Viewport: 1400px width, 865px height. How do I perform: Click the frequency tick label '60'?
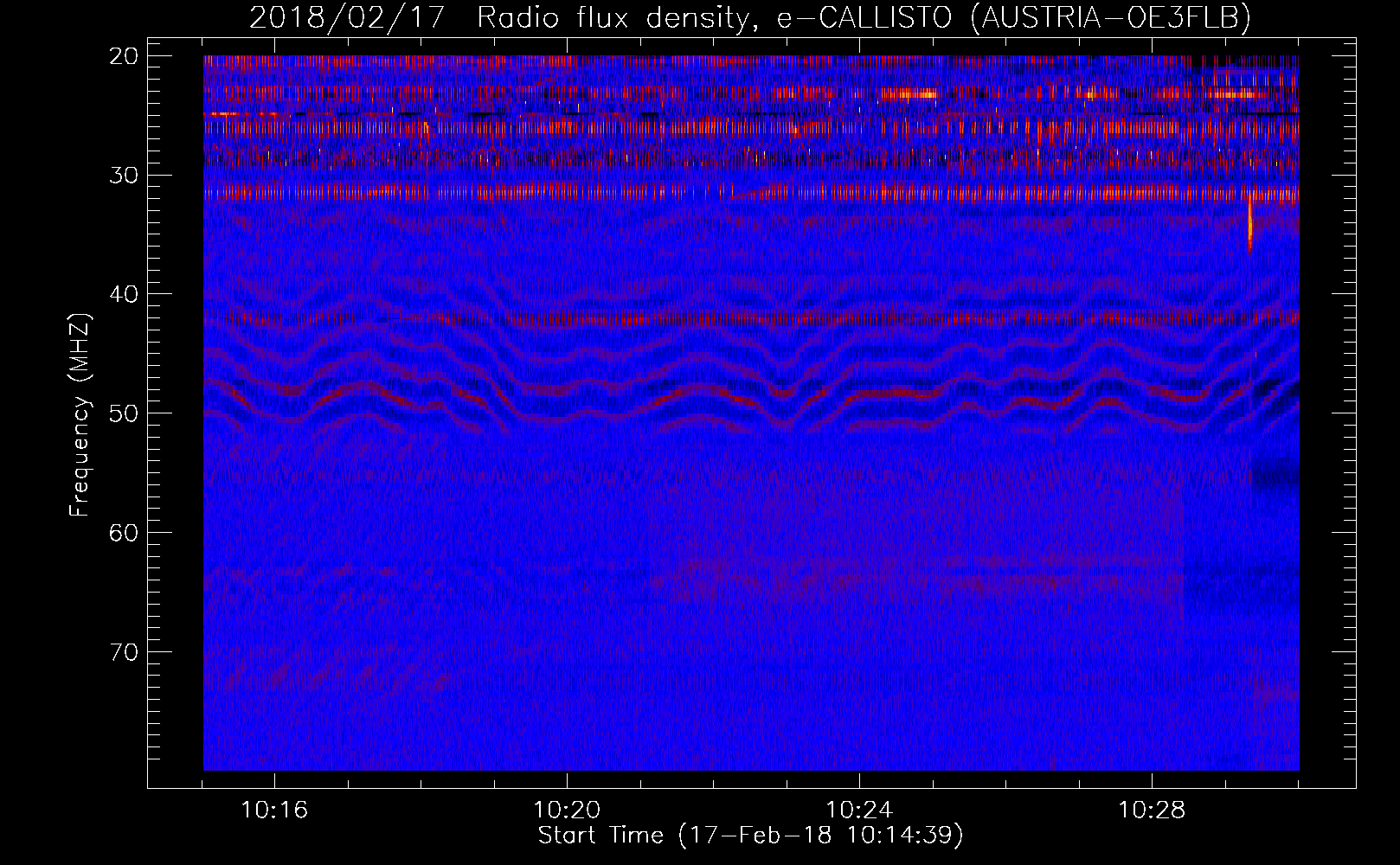point(124,532)
